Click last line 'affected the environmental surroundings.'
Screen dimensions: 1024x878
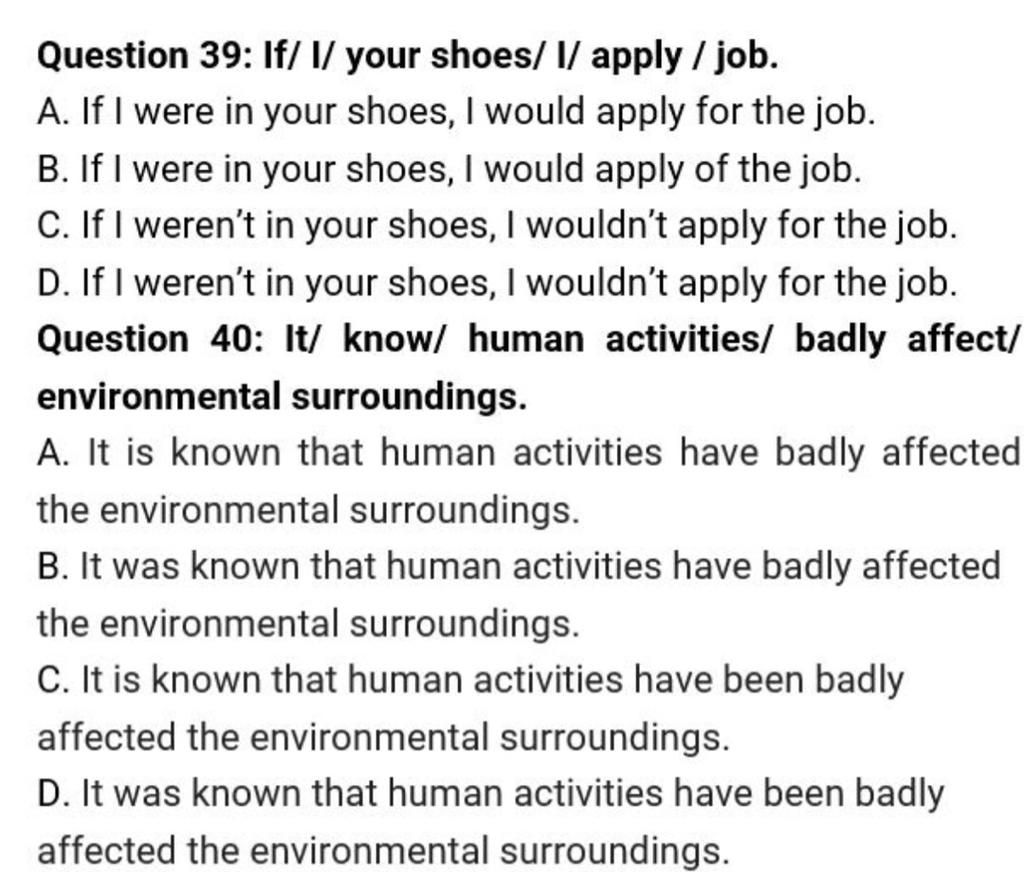pyautogui.click(x=383, y=851)
